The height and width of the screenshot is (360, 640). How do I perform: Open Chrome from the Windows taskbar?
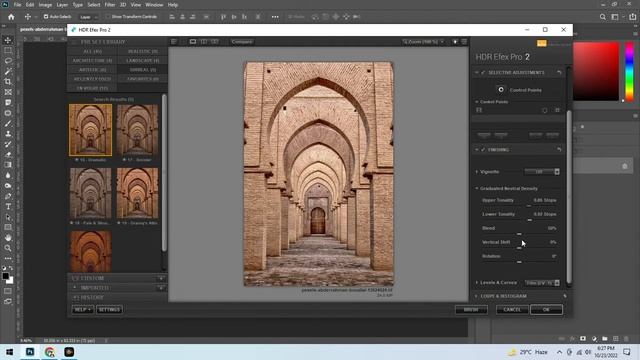click(50, 352)
